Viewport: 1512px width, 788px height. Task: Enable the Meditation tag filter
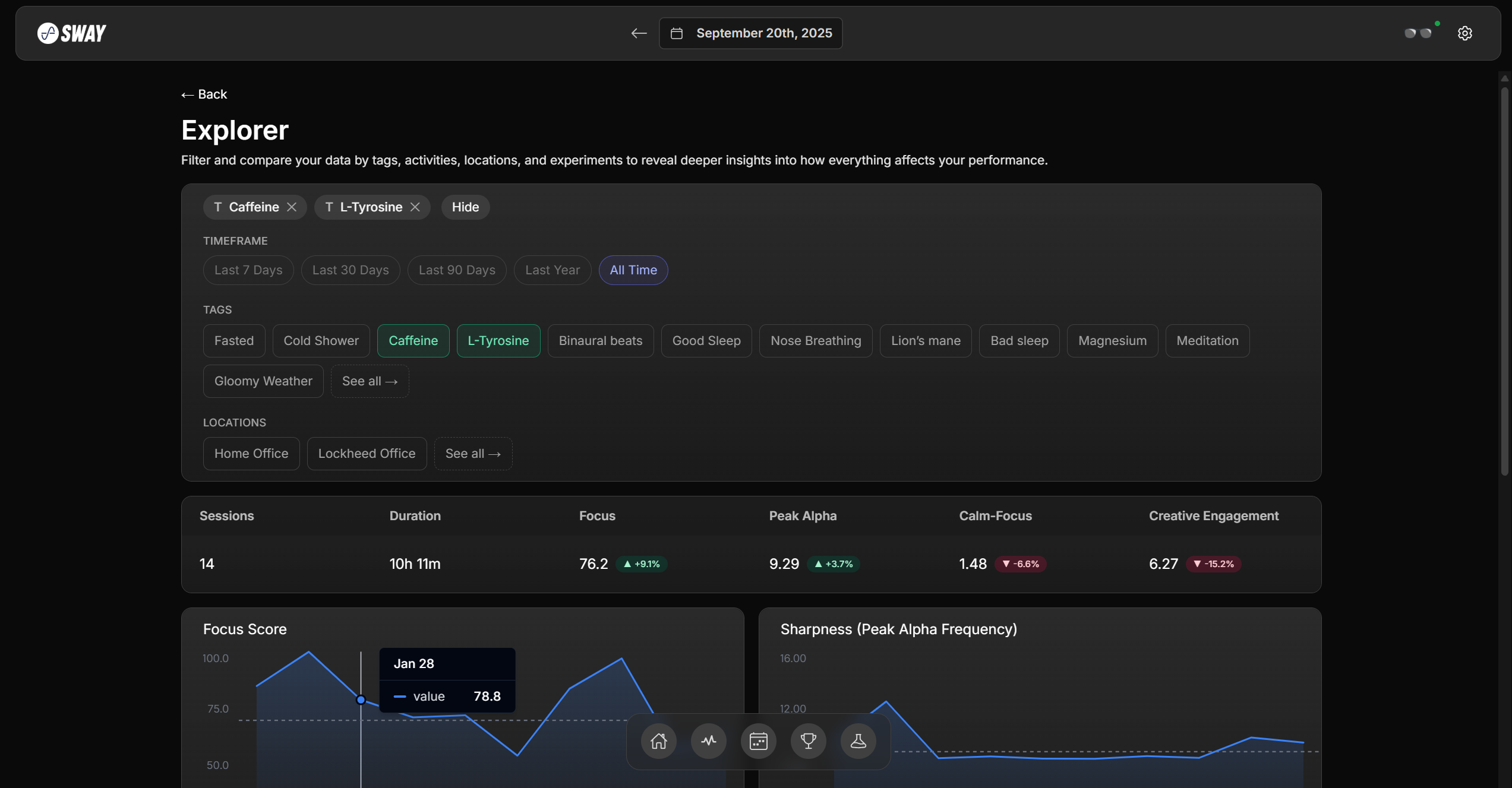[1207, 341]
